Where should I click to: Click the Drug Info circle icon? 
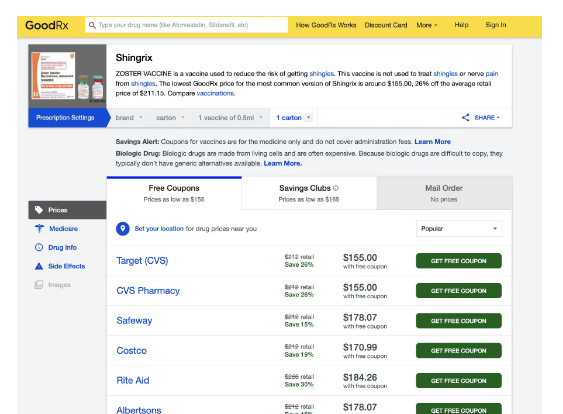point(39,247)
